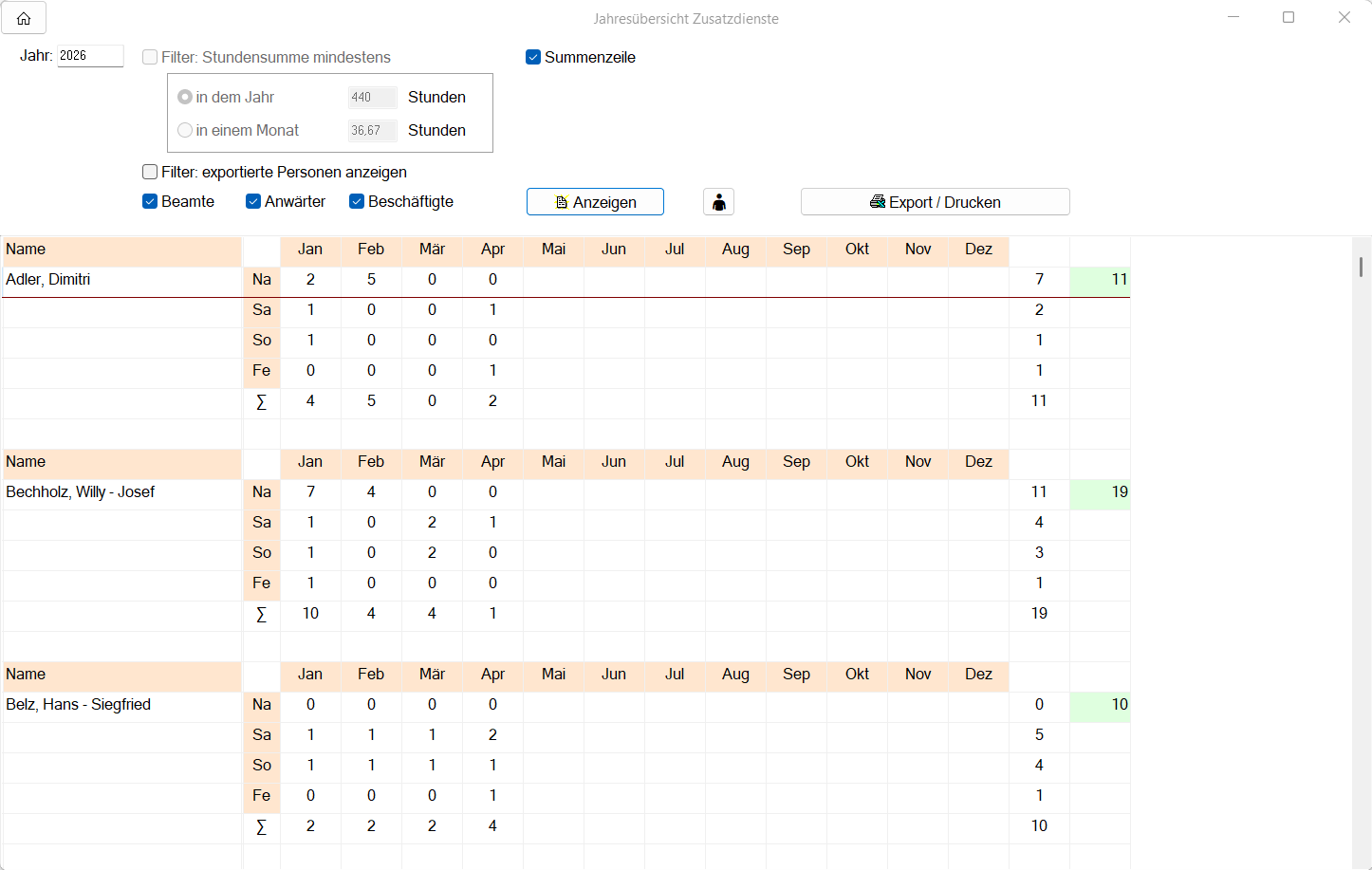Enable Filter: Stundensumme mindestens checkbox
The width and height of the screenshot is (1372, 870).
pyautogui.click(x=150, y=57)
